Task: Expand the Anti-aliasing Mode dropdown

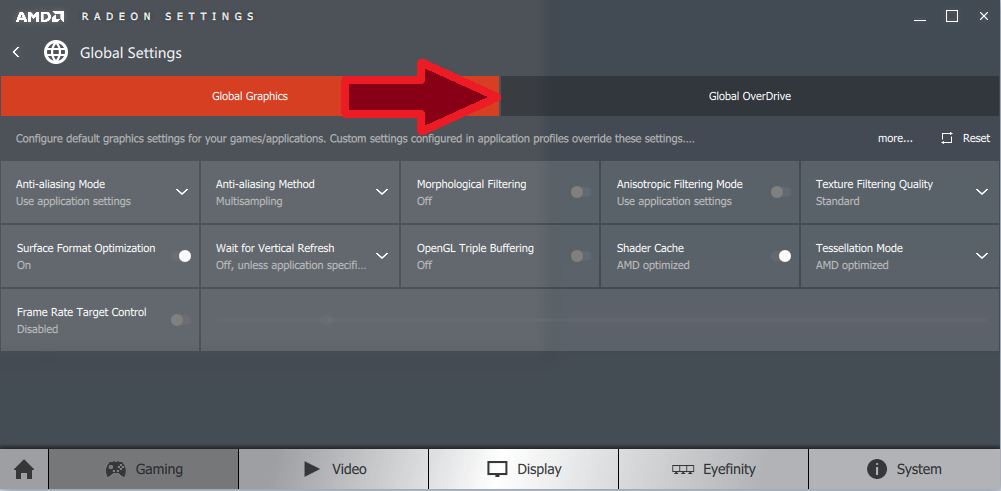Action: tap(182, 192)
